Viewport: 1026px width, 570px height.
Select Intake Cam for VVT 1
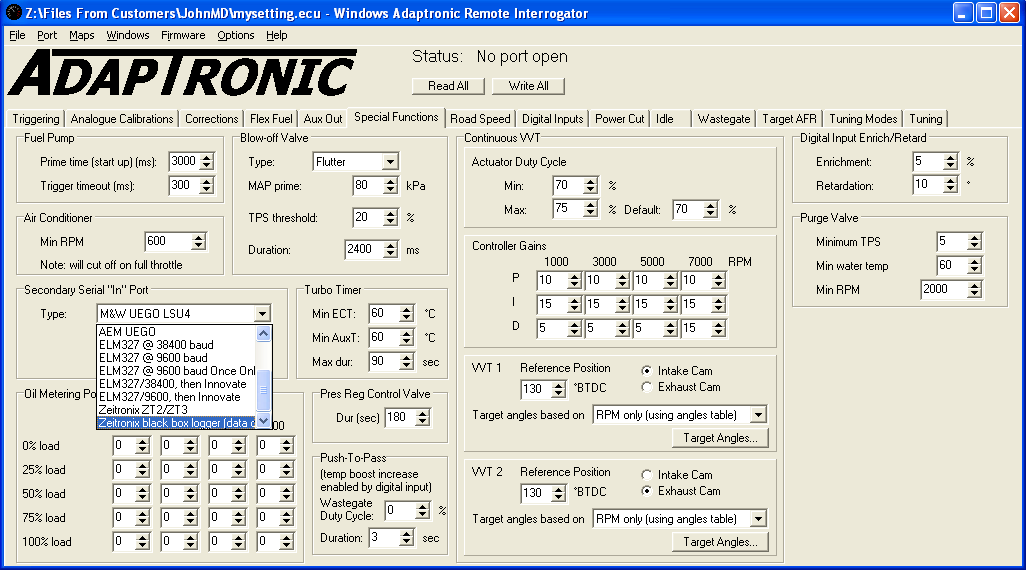(648, 371)
